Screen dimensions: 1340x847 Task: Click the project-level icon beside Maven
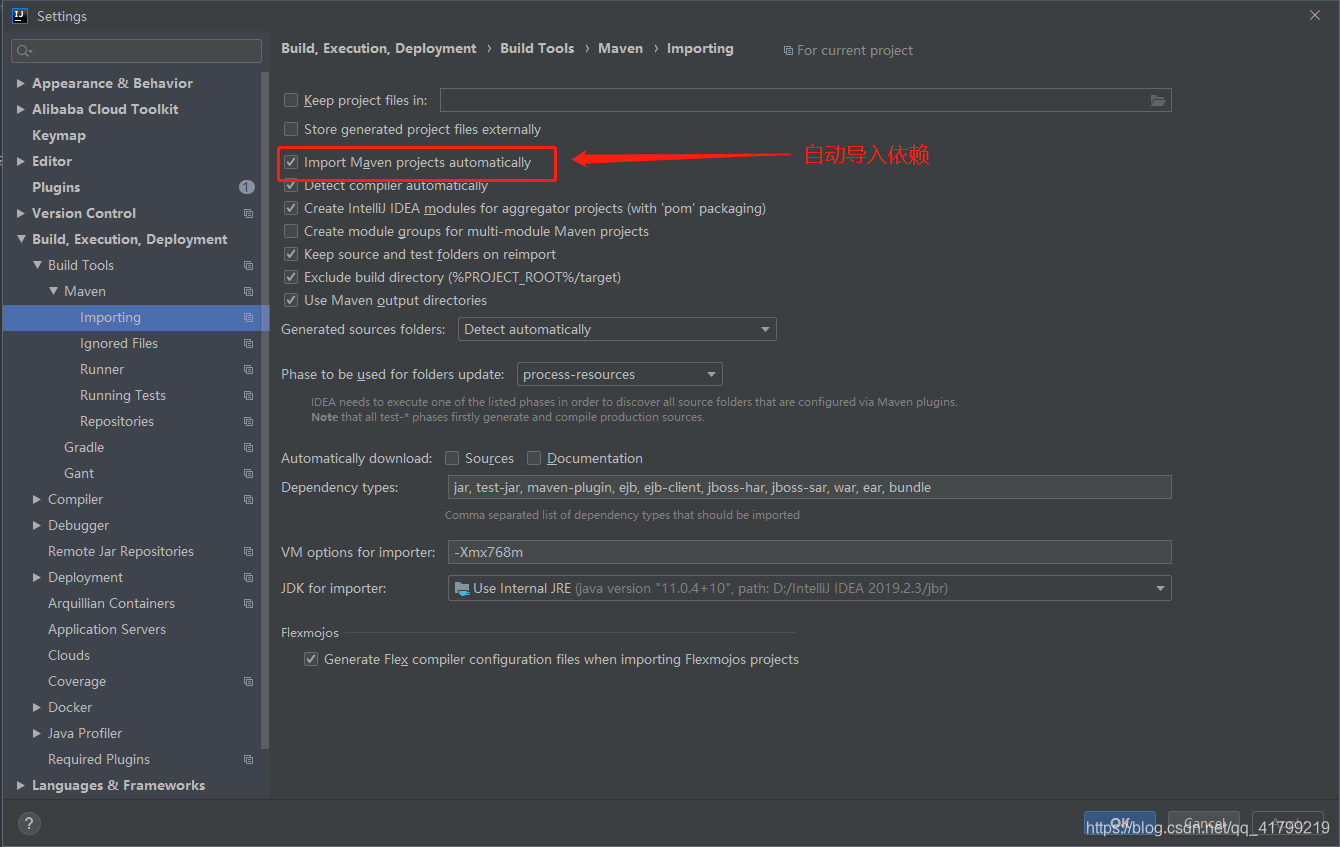248,291
